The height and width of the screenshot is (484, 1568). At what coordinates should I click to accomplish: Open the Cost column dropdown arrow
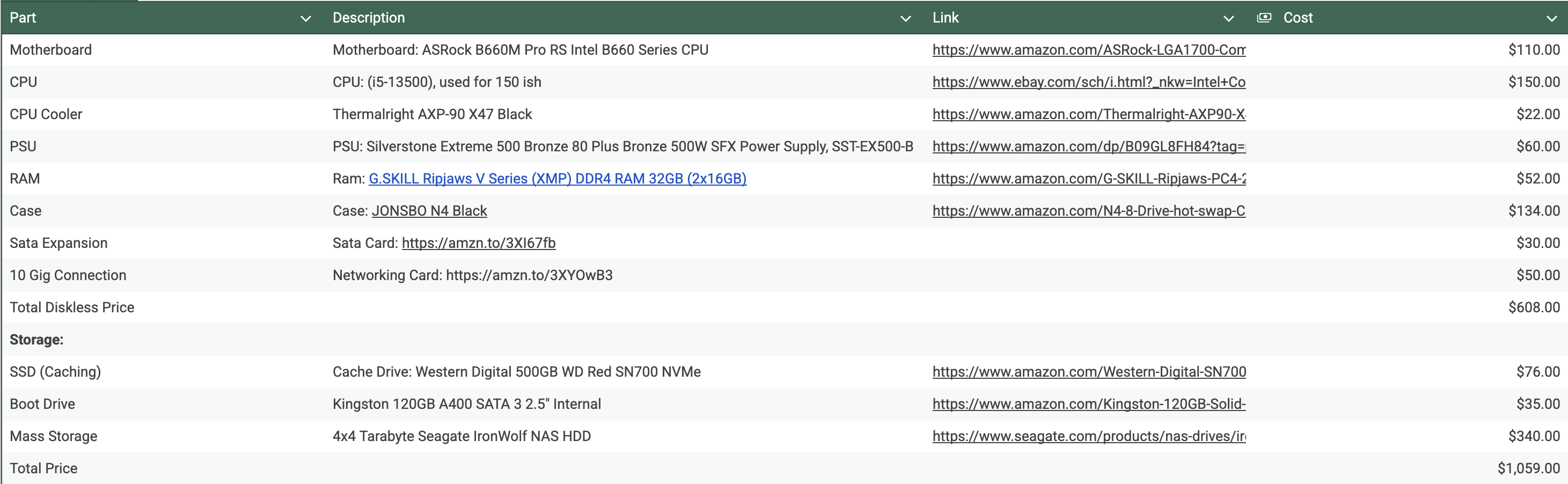(x=1551, y=18)
